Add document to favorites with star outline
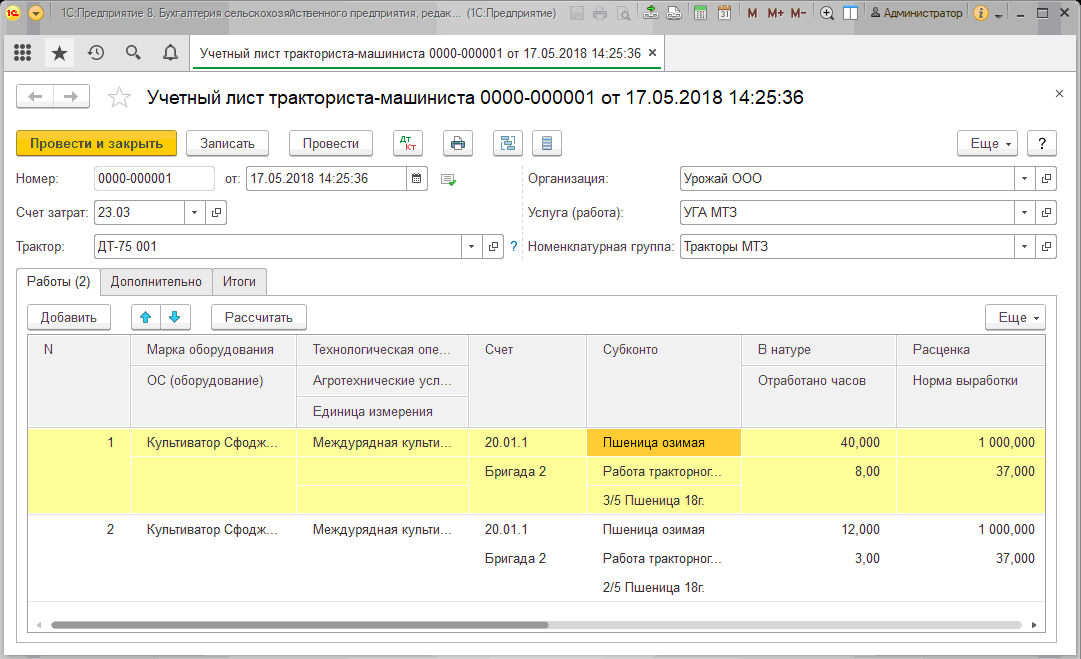This screenshot has width=1081, height=659. (x=119, y=97)
